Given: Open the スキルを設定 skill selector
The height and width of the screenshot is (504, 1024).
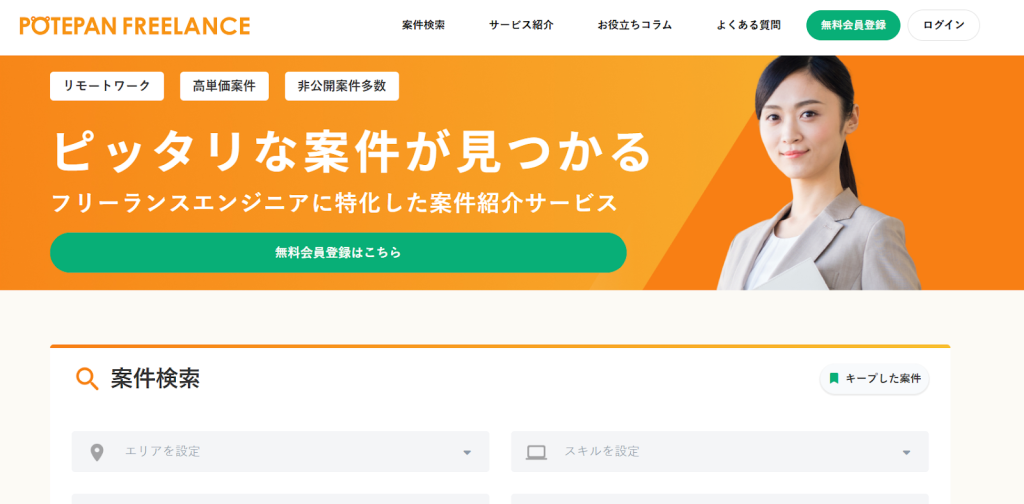Looking at the screenshot, I should pyautogui.click(x=720, y=451).
